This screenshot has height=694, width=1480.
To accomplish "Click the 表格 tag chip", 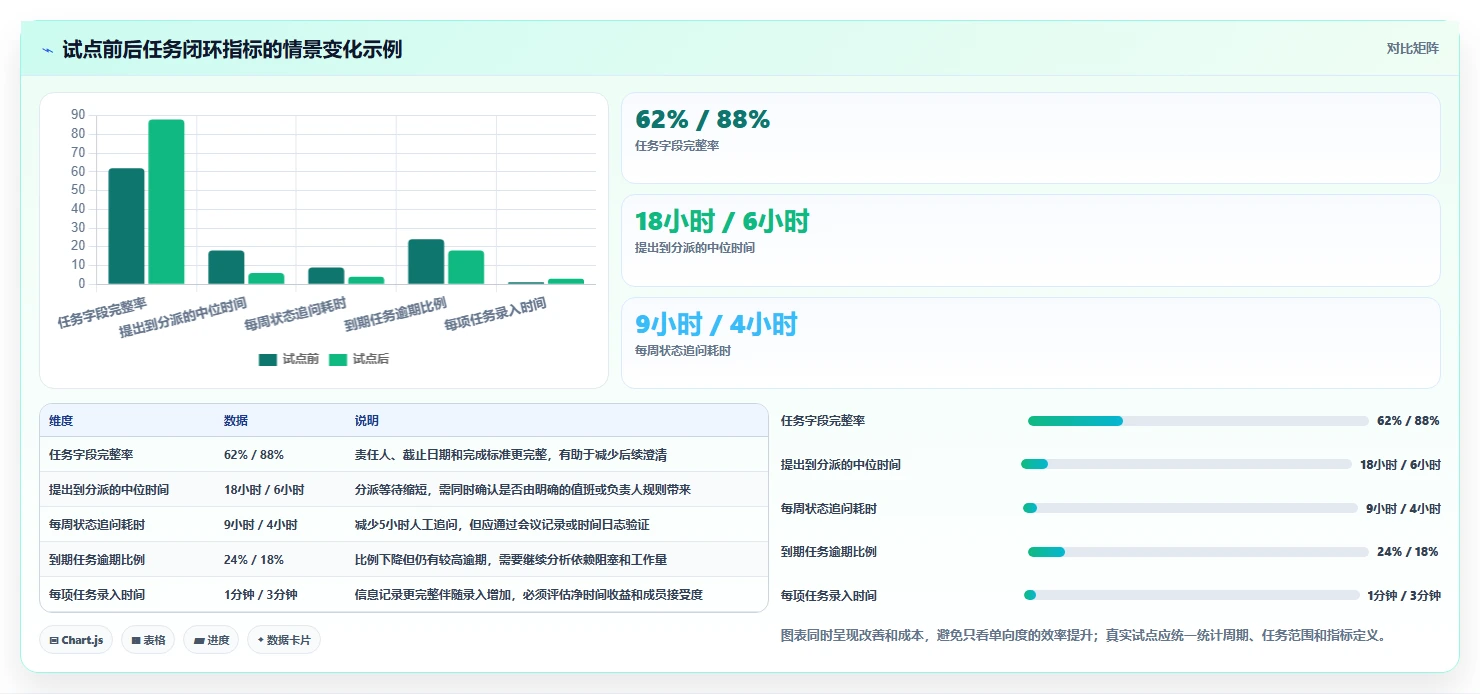I will [148, 640].
